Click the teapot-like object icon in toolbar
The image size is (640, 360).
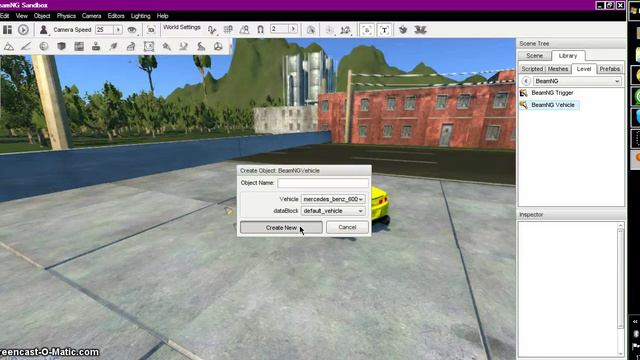pyautogui.click(x=403, y=30)
